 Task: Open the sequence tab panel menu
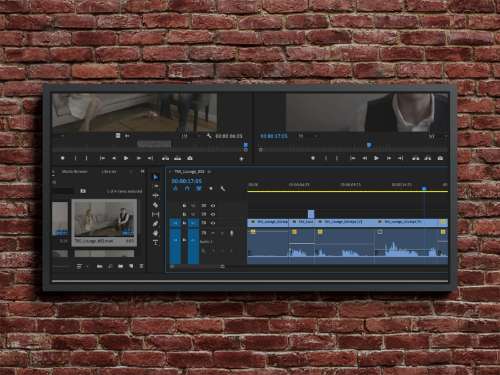point(210,172)
